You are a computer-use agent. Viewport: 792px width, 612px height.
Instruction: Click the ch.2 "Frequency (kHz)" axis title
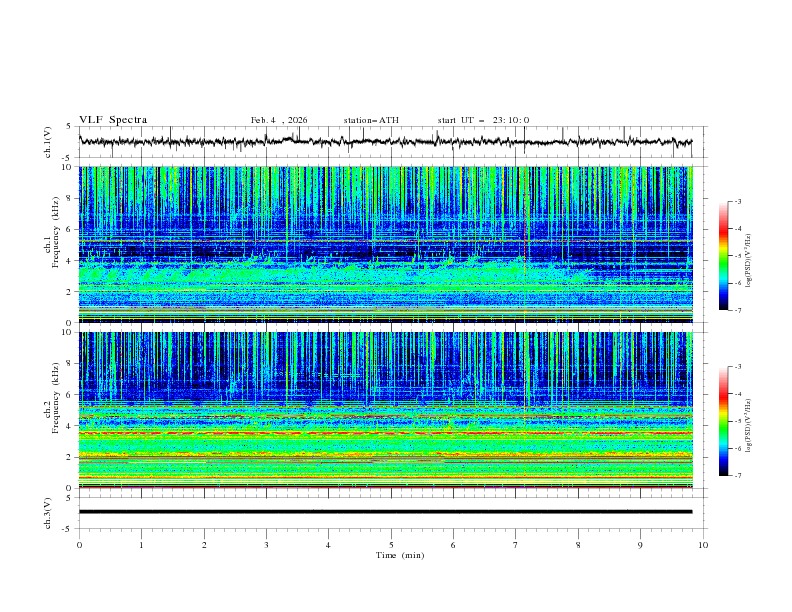(56, 398)
